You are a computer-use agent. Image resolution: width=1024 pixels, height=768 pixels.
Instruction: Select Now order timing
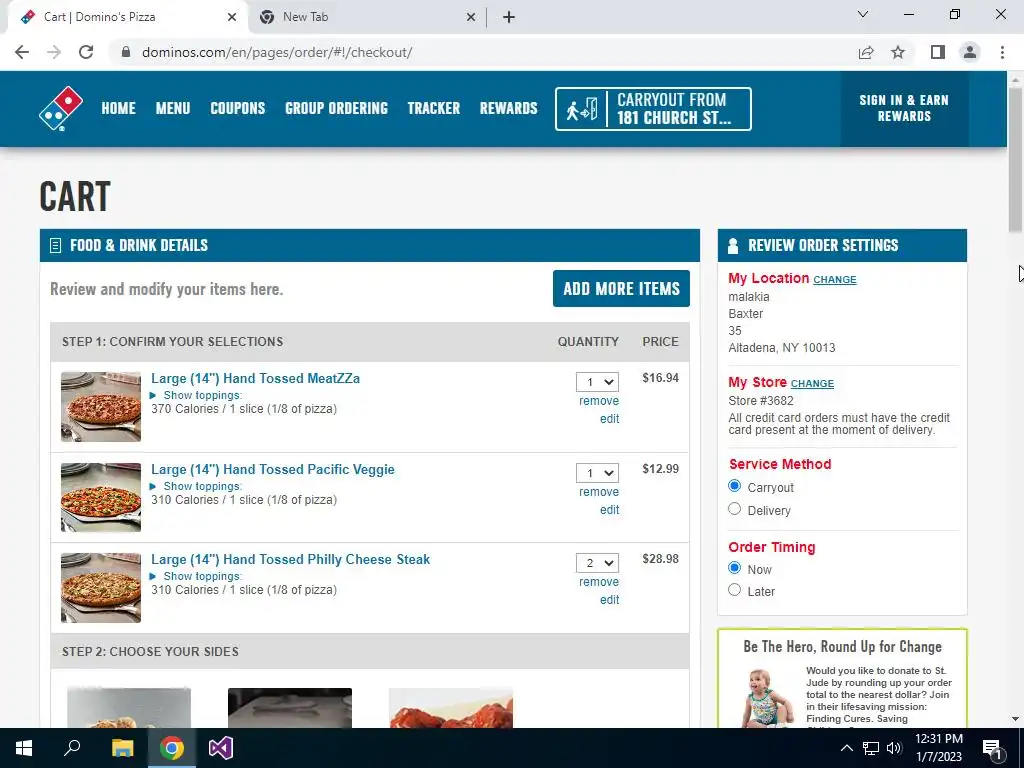coord(735,568)
